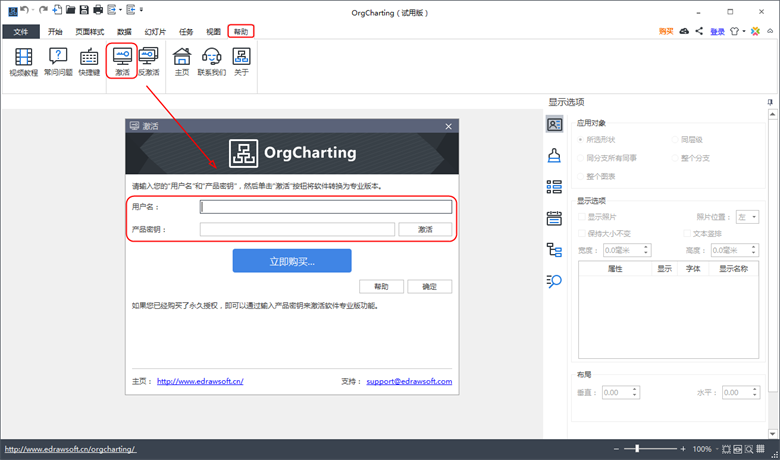Click the zoom slider handle in status bar
The image size is (780, 460).
point(637,449)
